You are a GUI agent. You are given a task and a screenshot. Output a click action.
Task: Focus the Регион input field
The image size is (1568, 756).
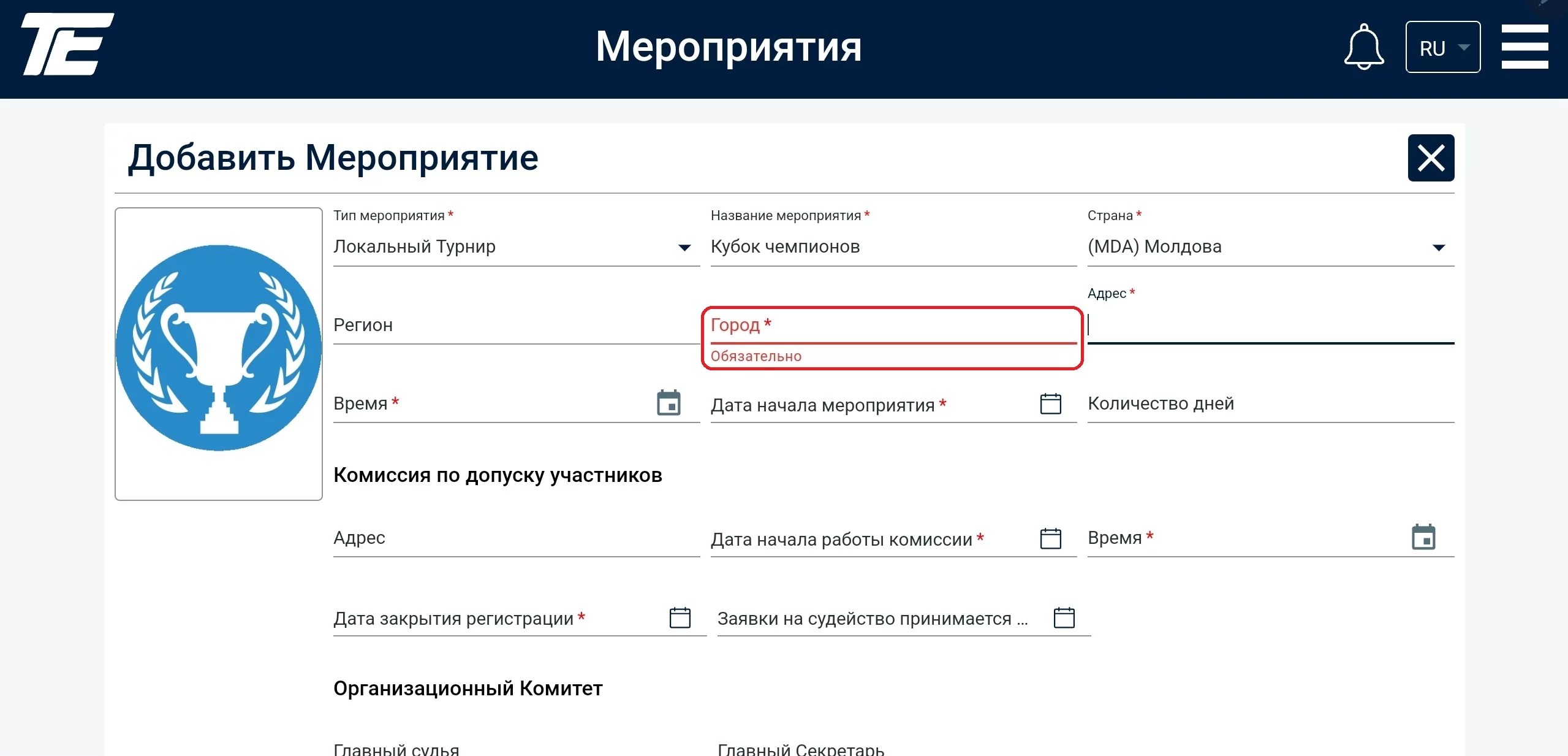(516, 325)
